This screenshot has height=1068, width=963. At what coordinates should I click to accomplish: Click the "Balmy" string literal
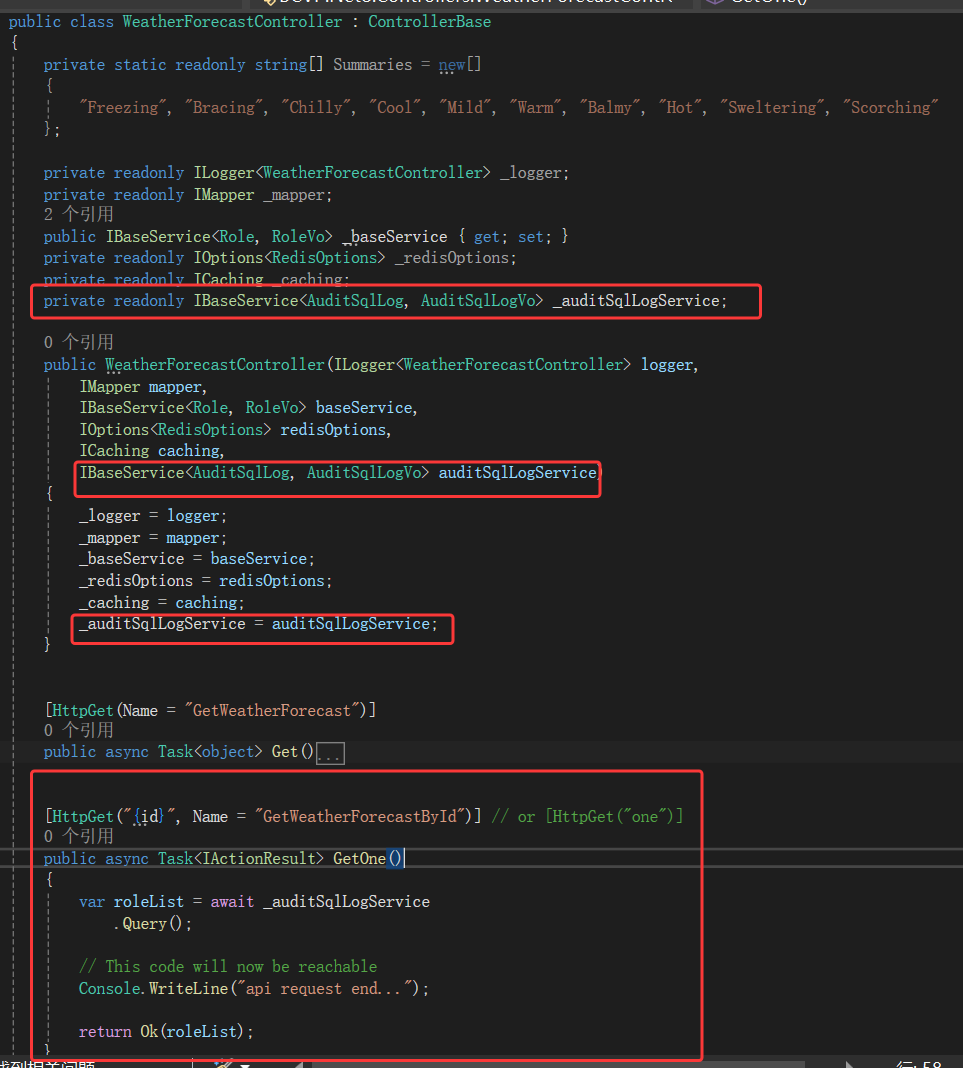pos(610,108)
